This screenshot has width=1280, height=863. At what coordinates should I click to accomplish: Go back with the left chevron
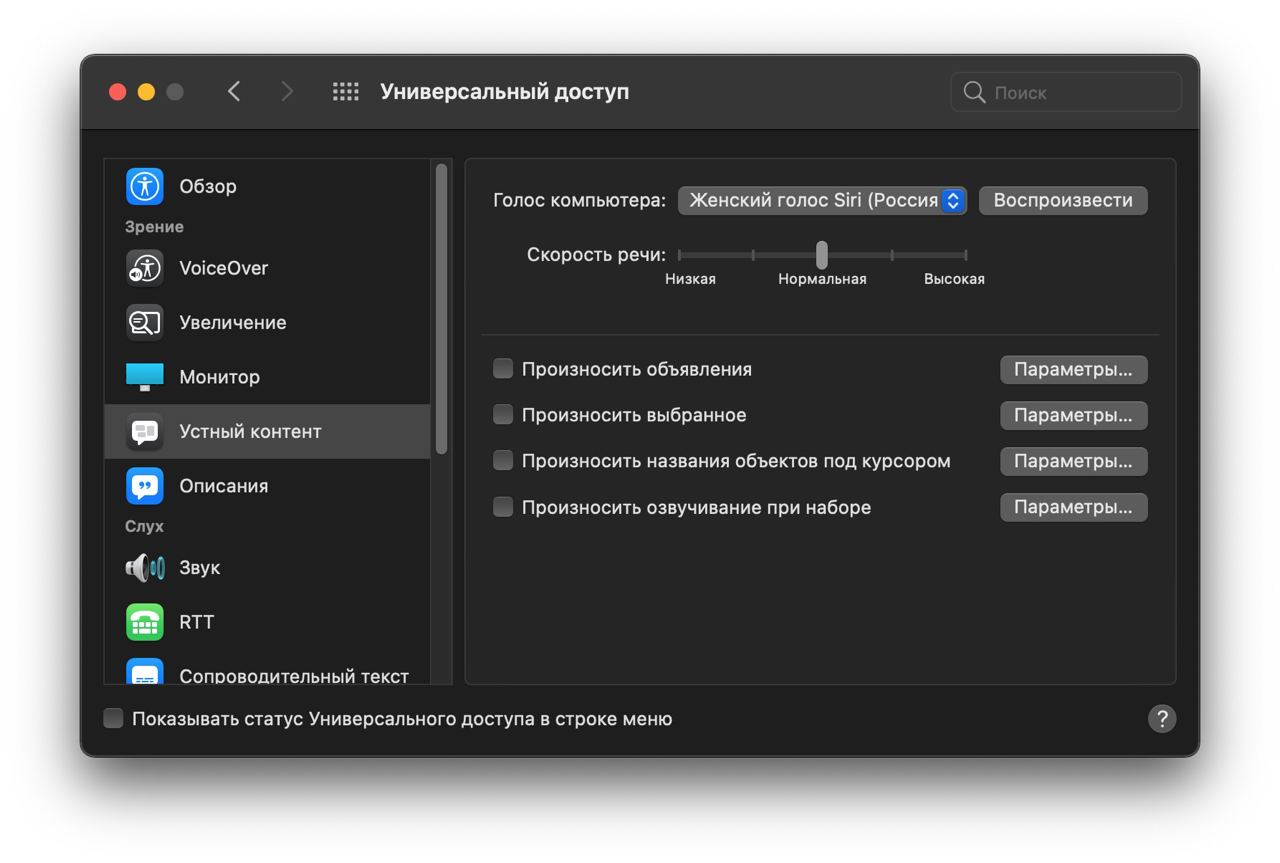point(234,92)
